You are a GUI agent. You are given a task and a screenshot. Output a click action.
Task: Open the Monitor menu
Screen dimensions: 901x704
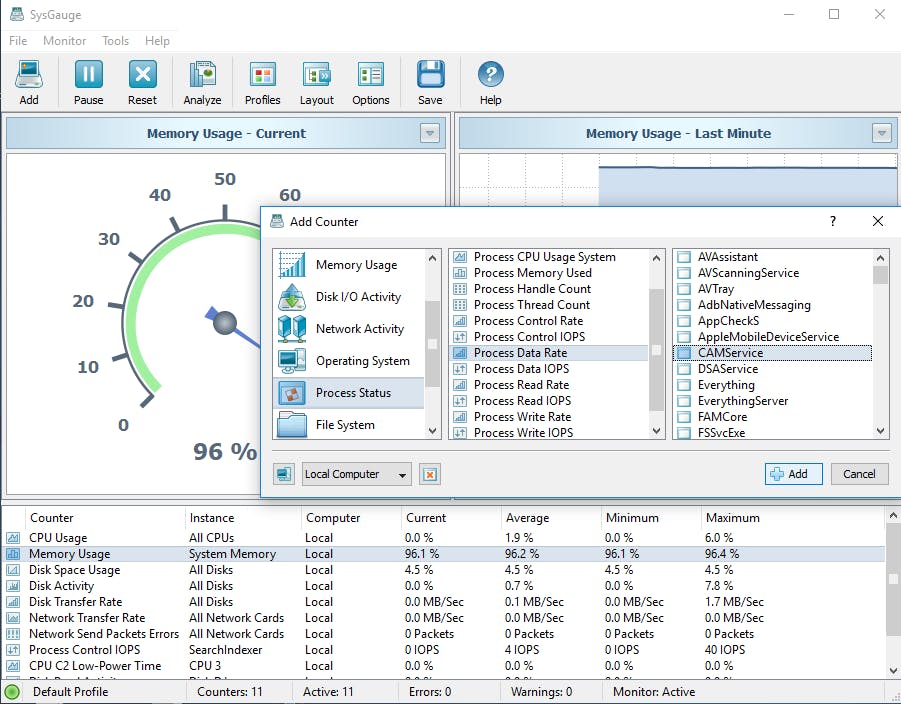[64, 41]
